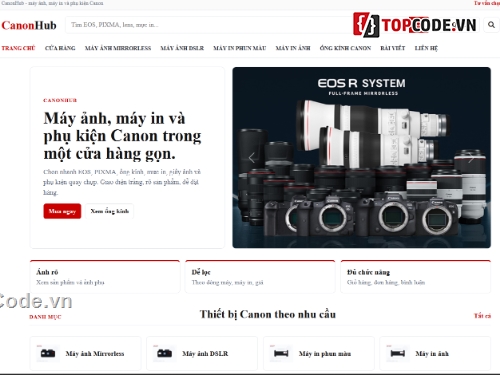500x375 pixels.
Task: Open the Máy in phun màu category card
Action: (319, 353)
